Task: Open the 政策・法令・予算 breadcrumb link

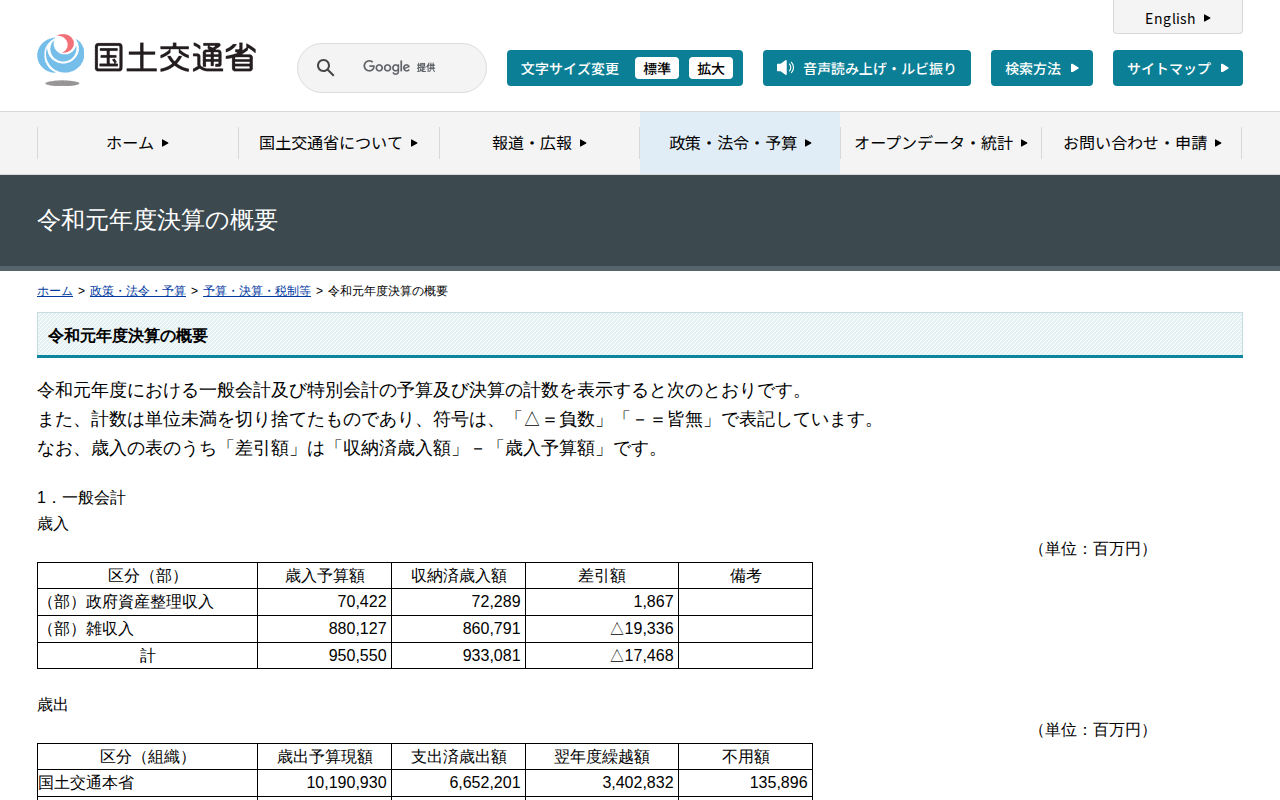Action: click(138, 291)
